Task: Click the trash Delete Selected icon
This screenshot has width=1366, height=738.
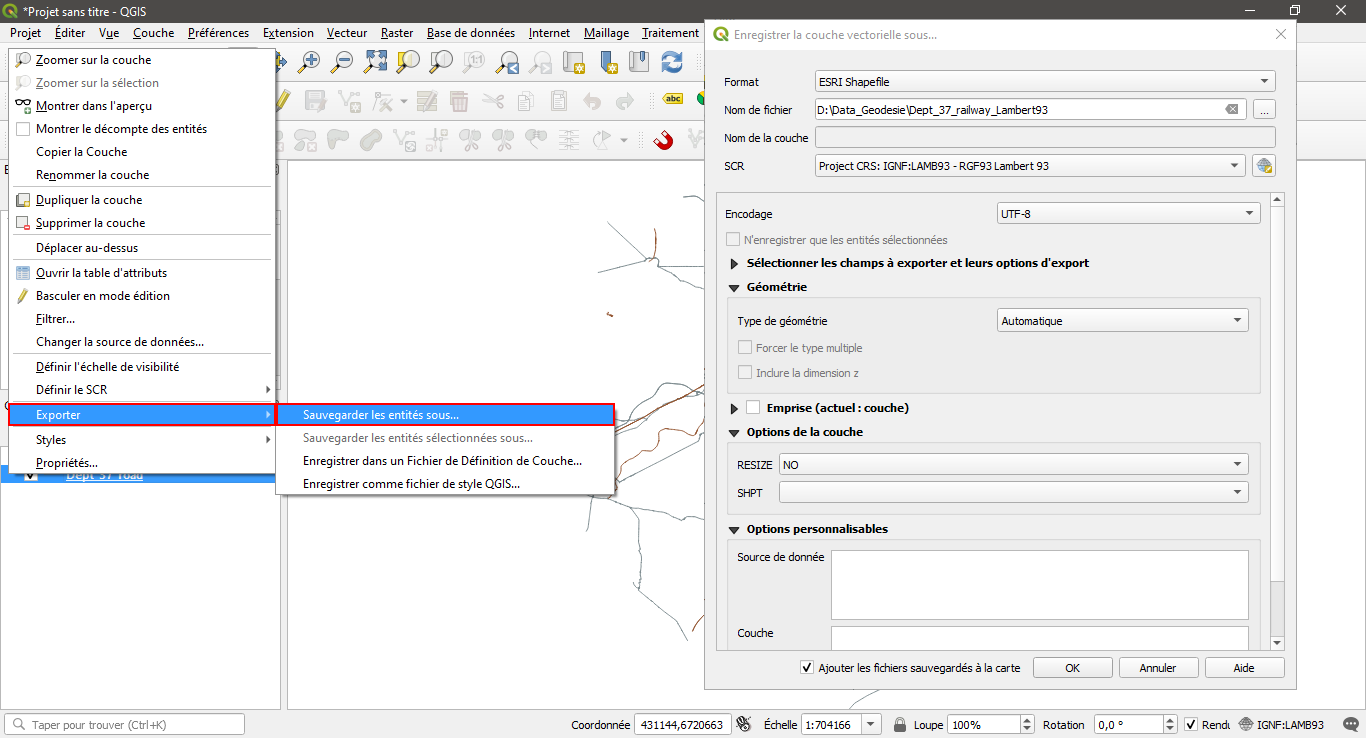Action: tap(459, 101)
